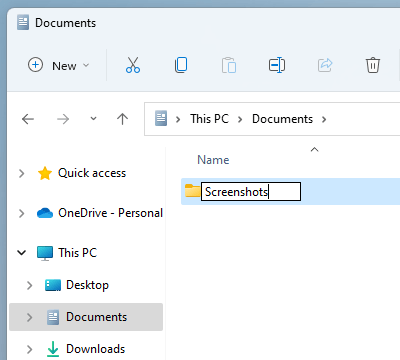This screenshot has width=400, height=360.
Task: Expand the Desktop tree node
Action: 30,285
